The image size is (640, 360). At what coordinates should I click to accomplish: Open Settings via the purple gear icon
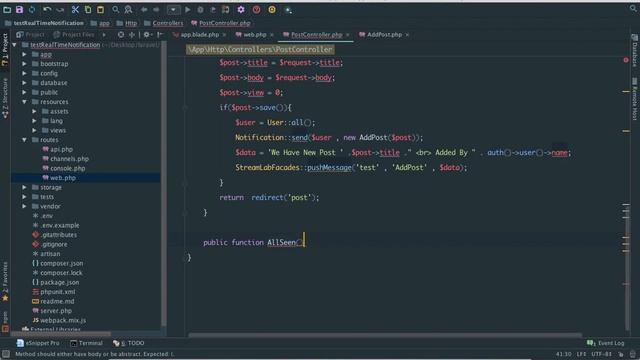click(x=241, y=9)
